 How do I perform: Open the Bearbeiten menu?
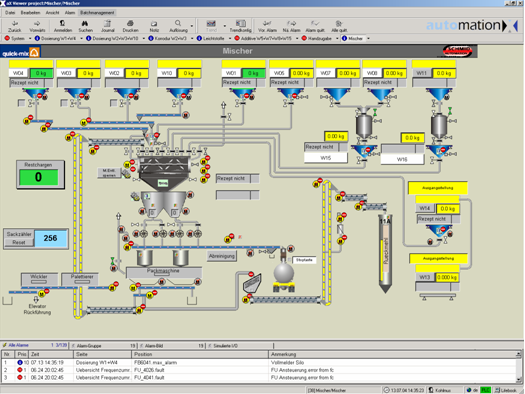point(30,13)
